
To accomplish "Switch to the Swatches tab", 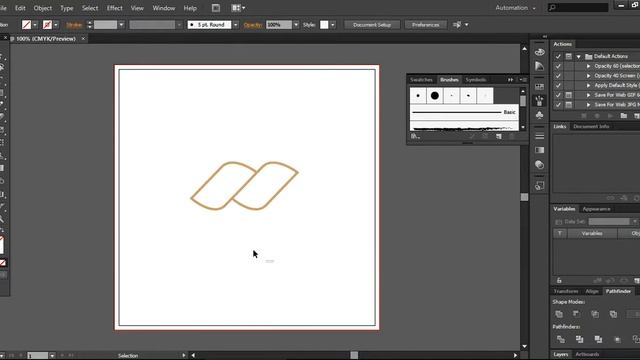I will (x=421, y=80).
